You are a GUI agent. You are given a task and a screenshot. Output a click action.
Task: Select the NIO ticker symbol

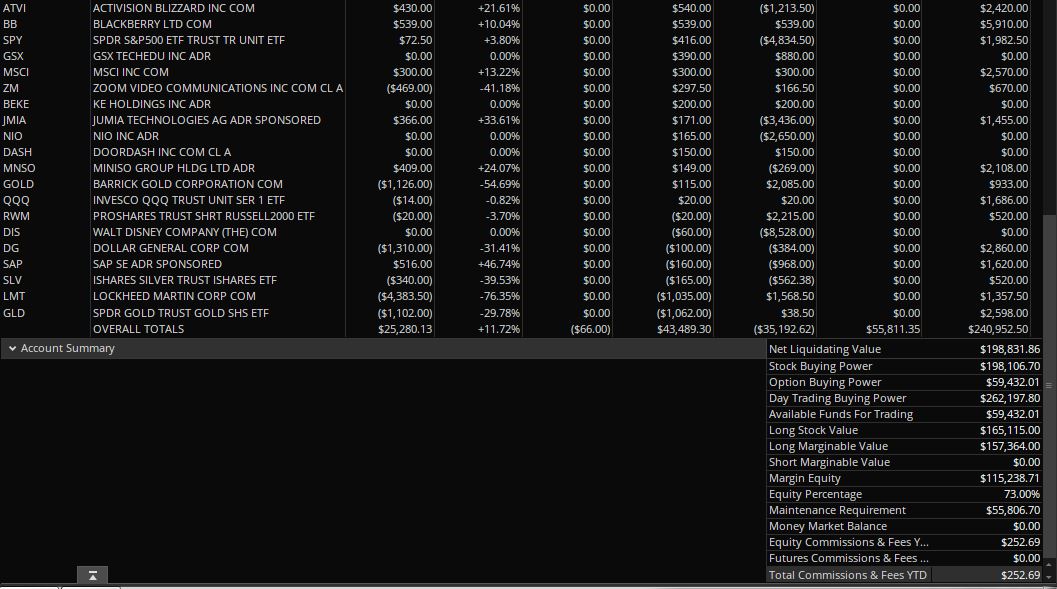pos(13,136)
